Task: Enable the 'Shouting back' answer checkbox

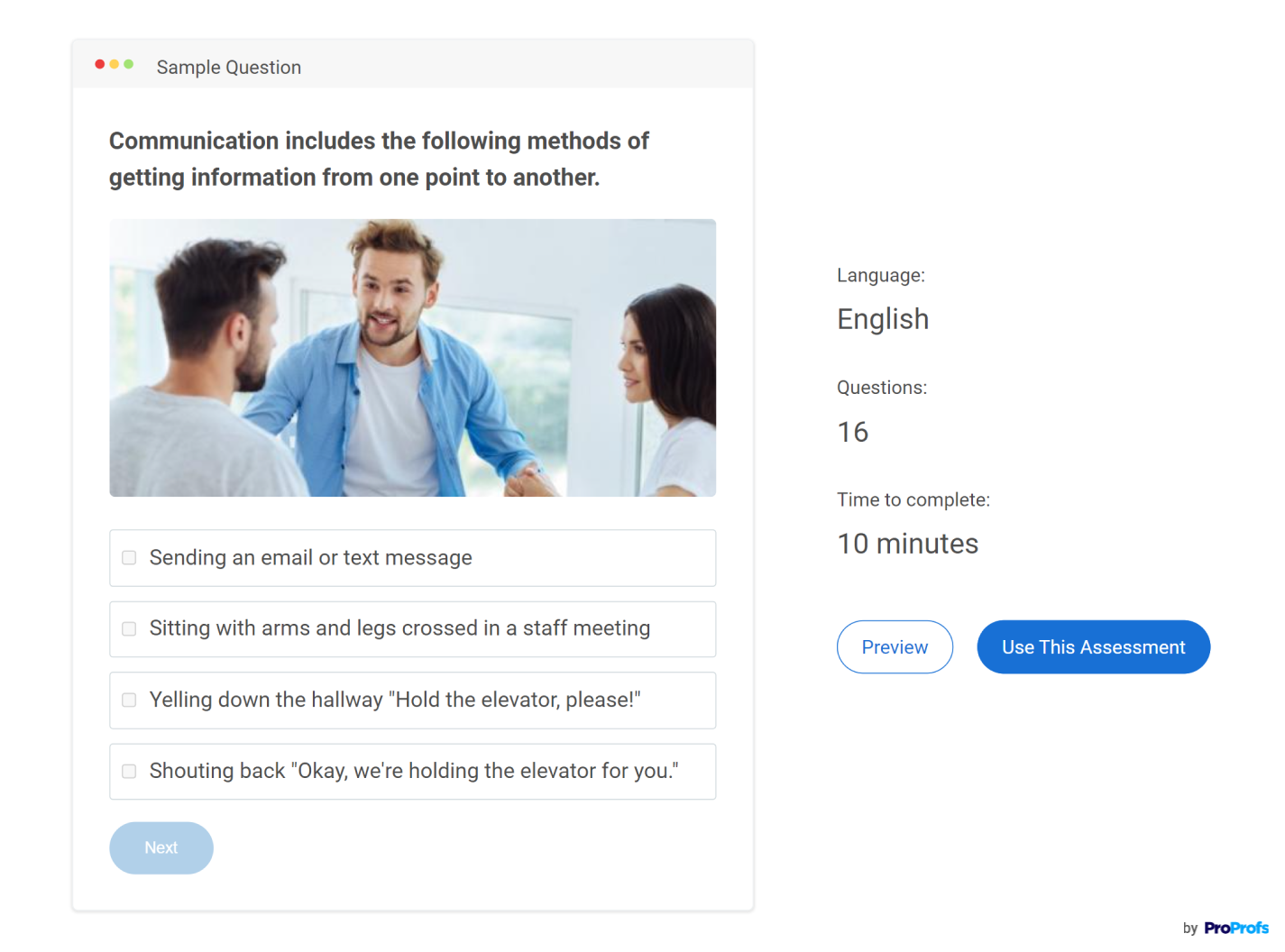Action: click(x=130, y=772)
